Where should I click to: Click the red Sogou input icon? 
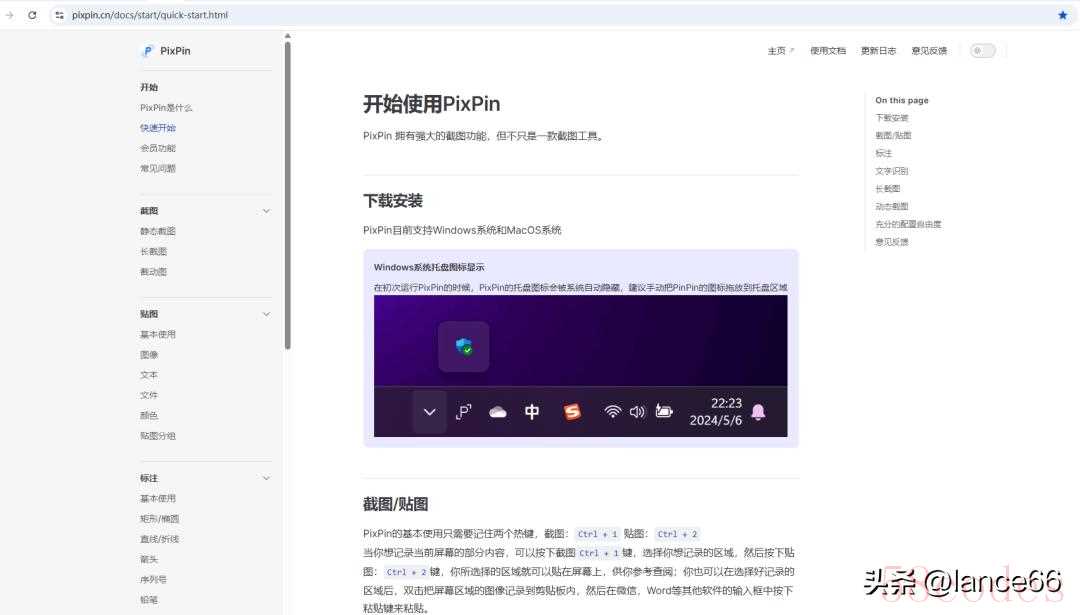(x=572, y=412)
